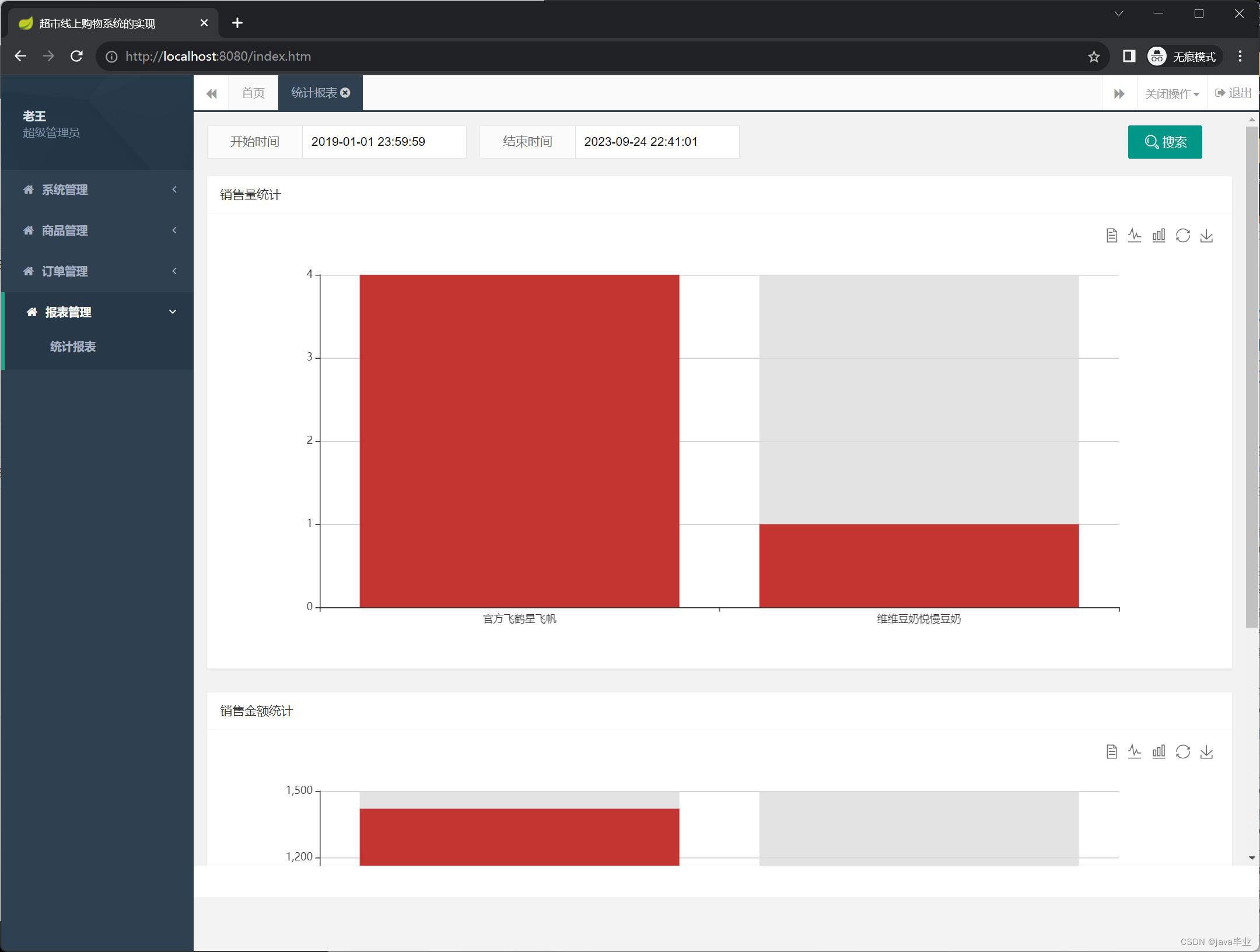The width and height of the screenshot is (1260, 952).
Task: View site information icon in address bar
Action: point(111,57)
